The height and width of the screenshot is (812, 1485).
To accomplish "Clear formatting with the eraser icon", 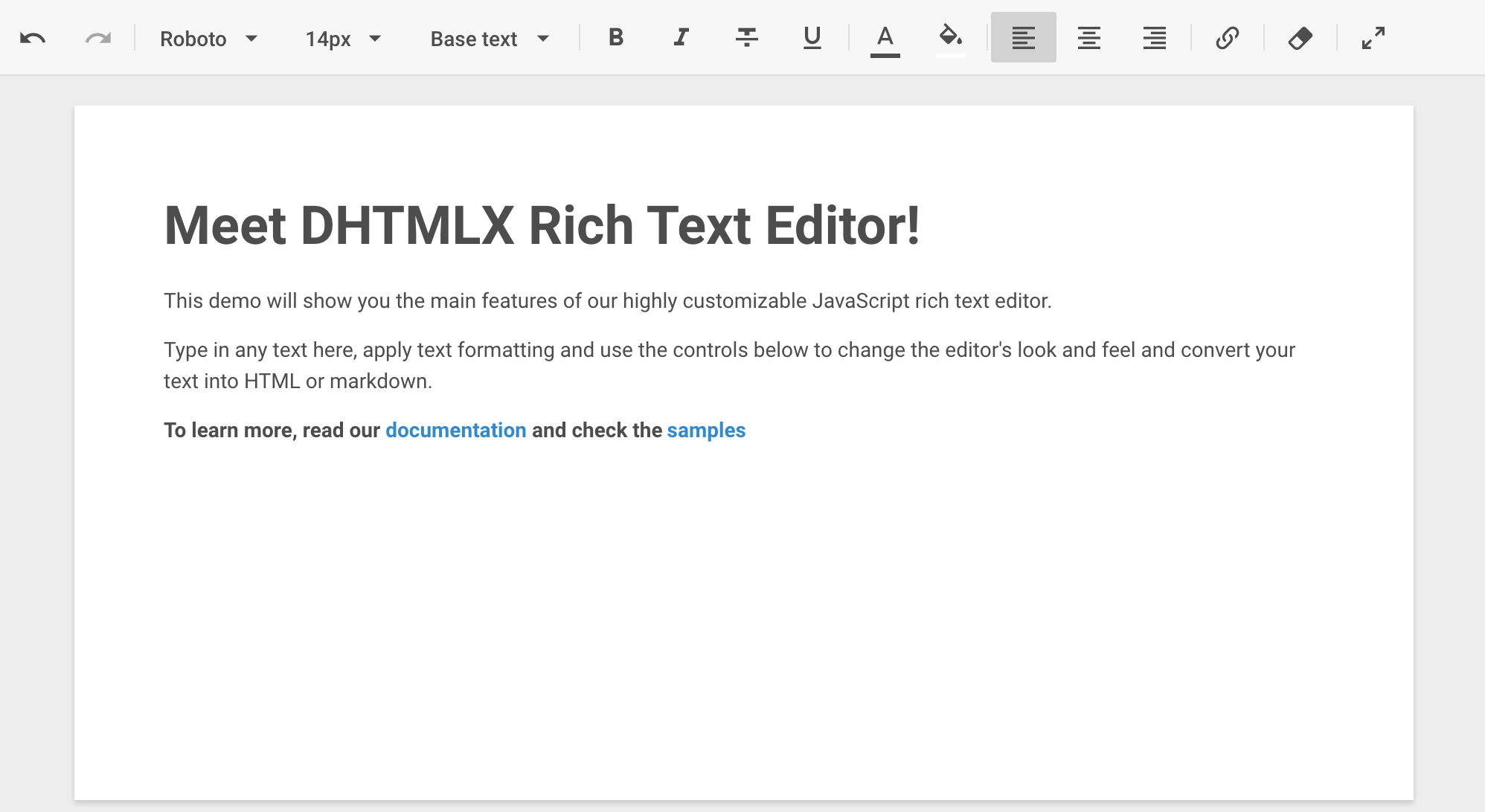I will click(x=1300, y=38).
